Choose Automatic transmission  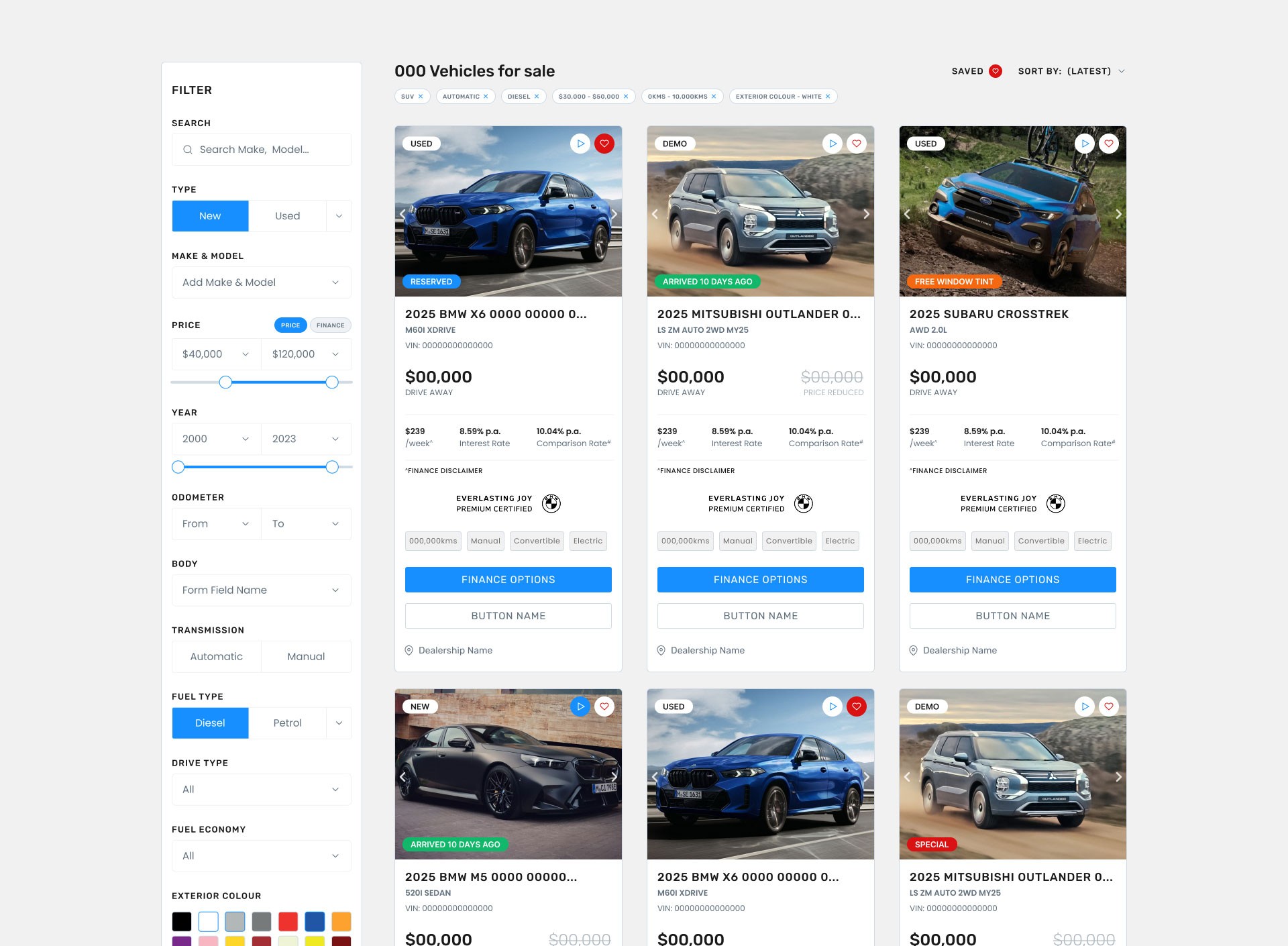tap(217, 657)
